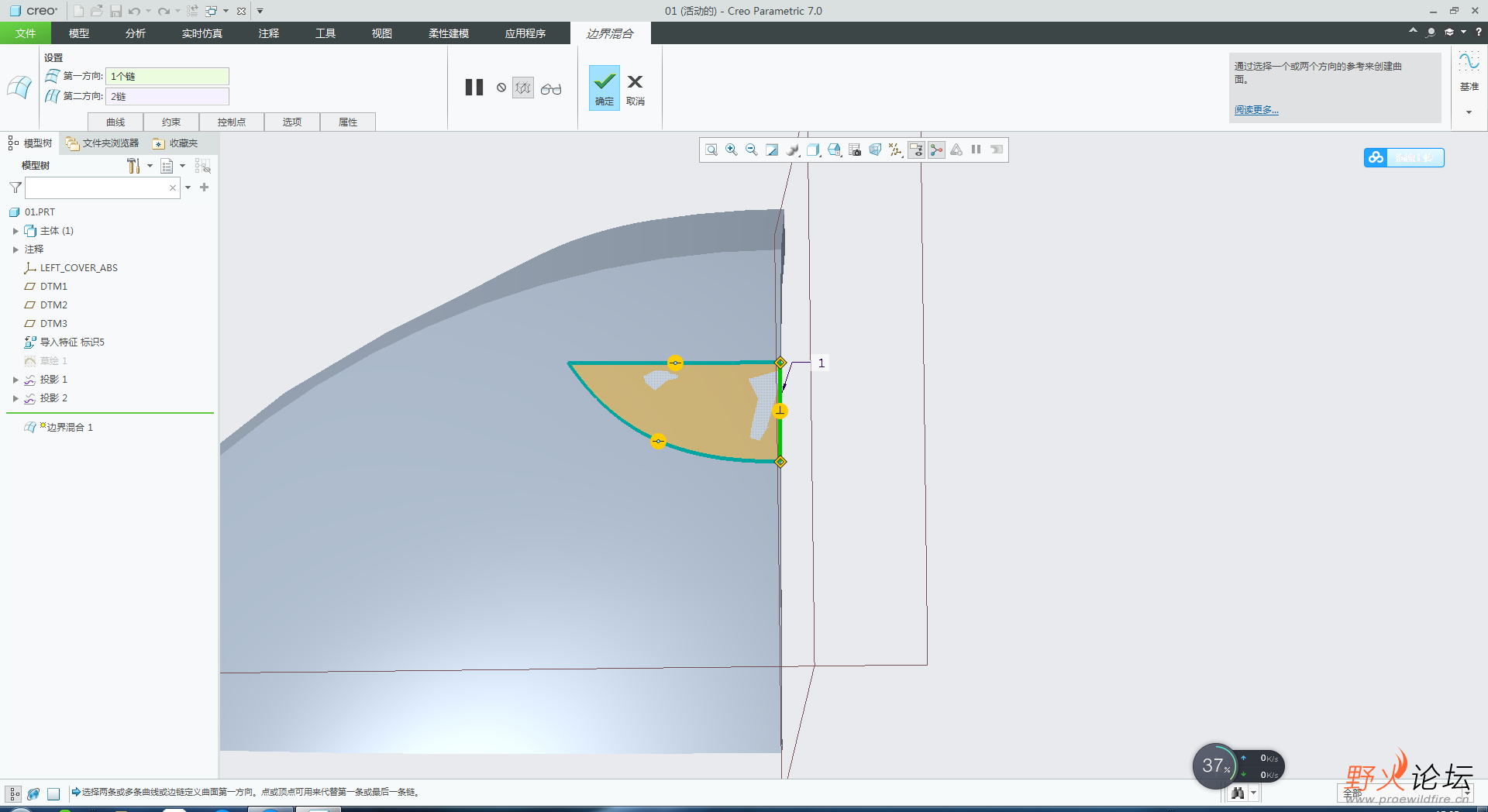Select 导入特征 标识5 in tree
1488x812 pixels.
click(x=64, y=342)
